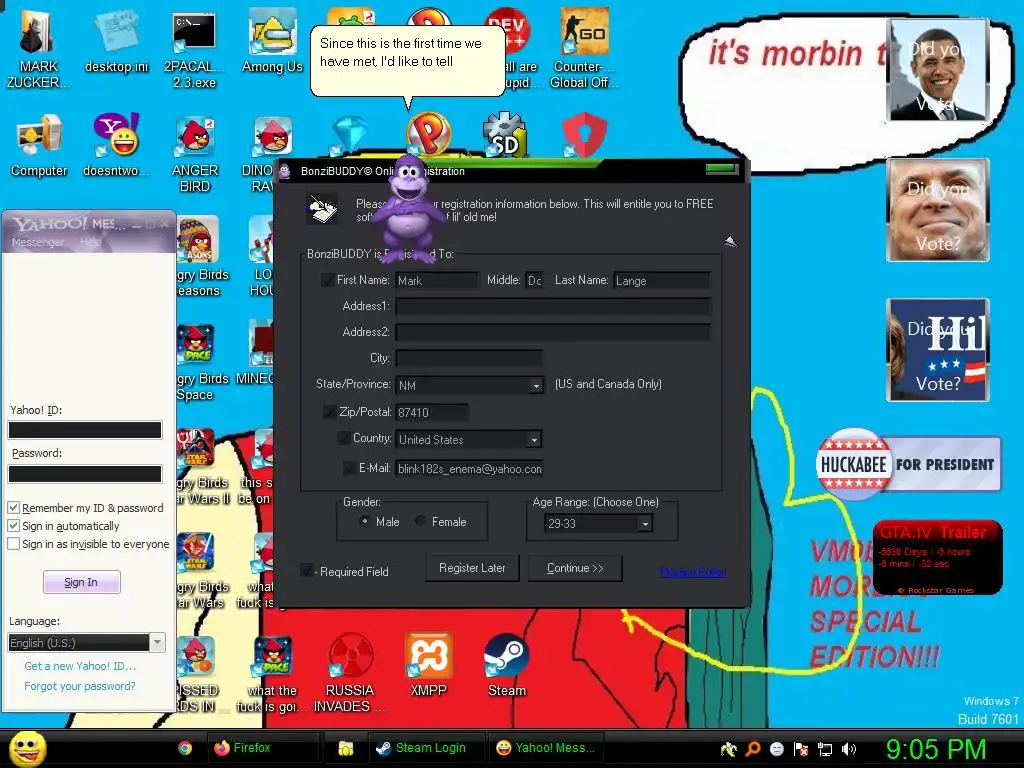The image size is (1024, 768).
Task: Open the file explorer taskbar icon
Action: (345, 748)
